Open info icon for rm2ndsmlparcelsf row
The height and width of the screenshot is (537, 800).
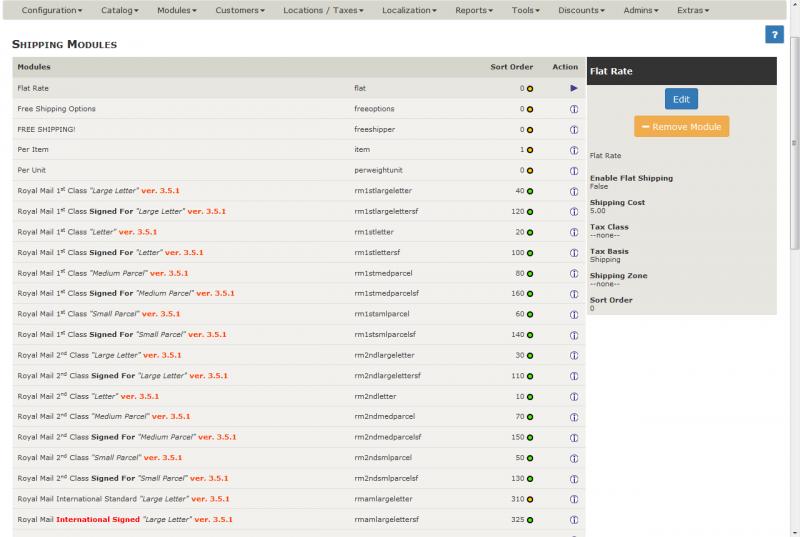[x=574, y=479]
